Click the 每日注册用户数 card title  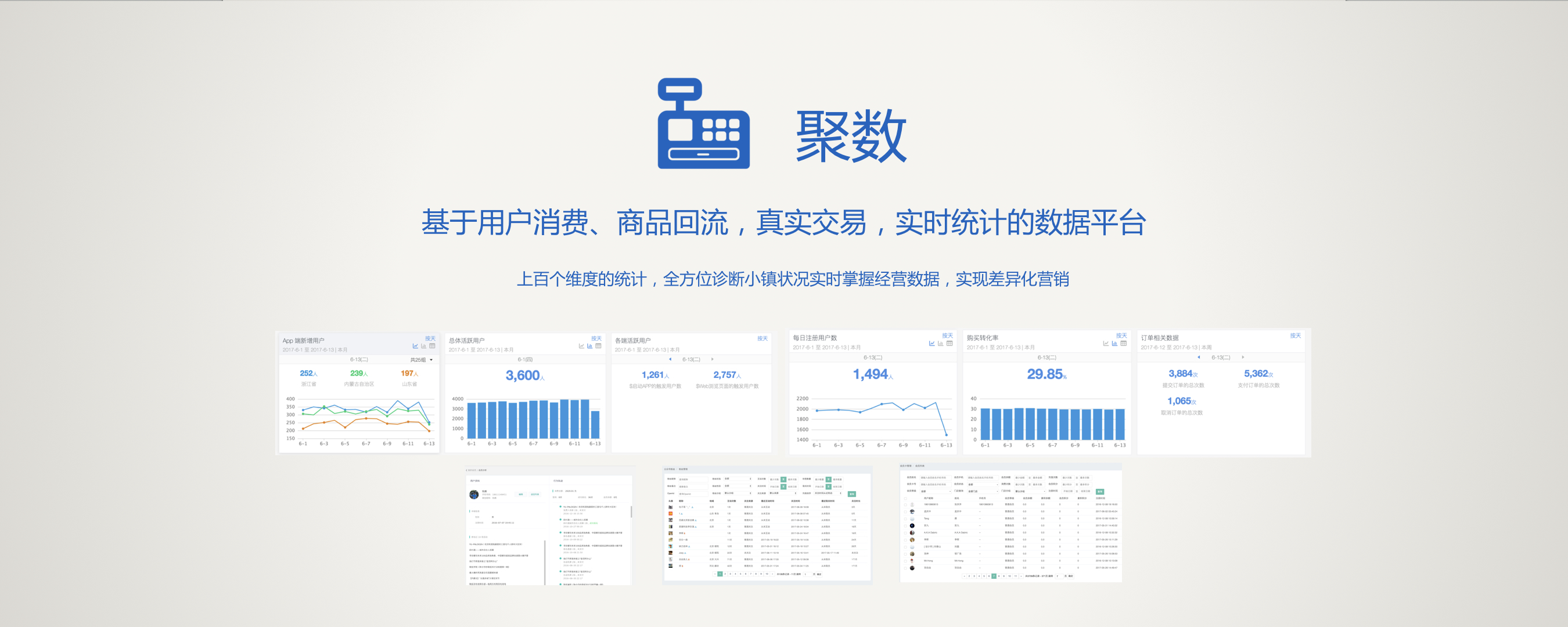pos(815,338)
